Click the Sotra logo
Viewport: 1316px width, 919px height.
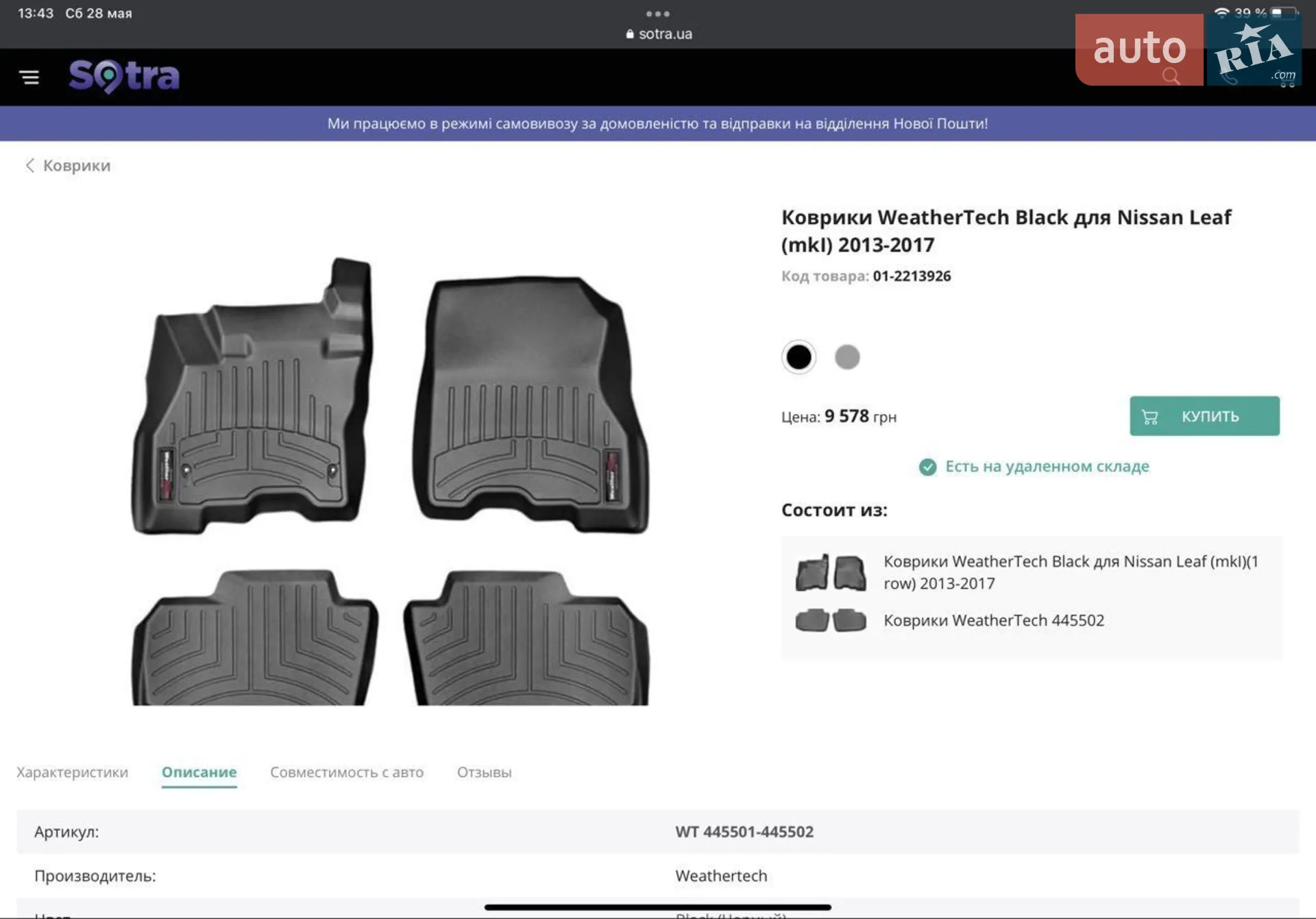click(x=124, y=76)
